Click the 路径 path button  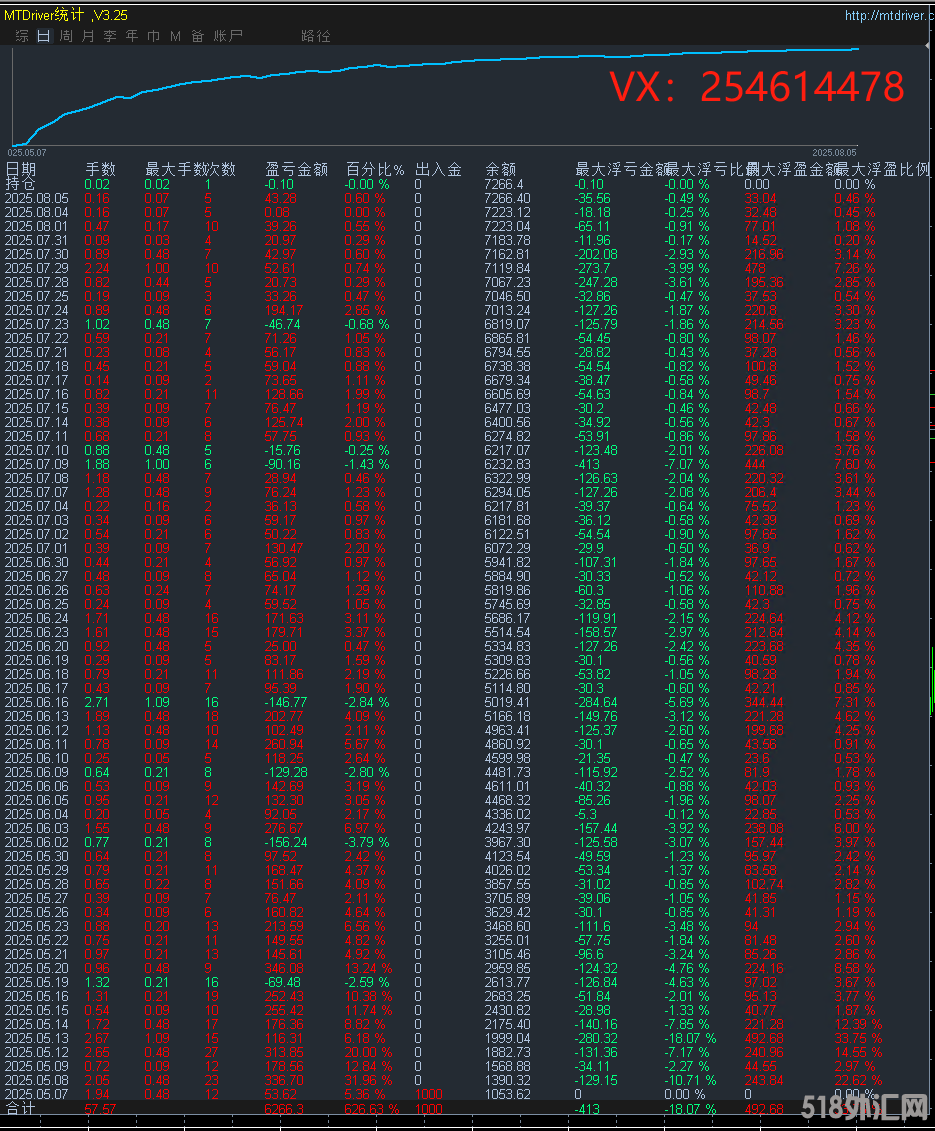point(315,35)
